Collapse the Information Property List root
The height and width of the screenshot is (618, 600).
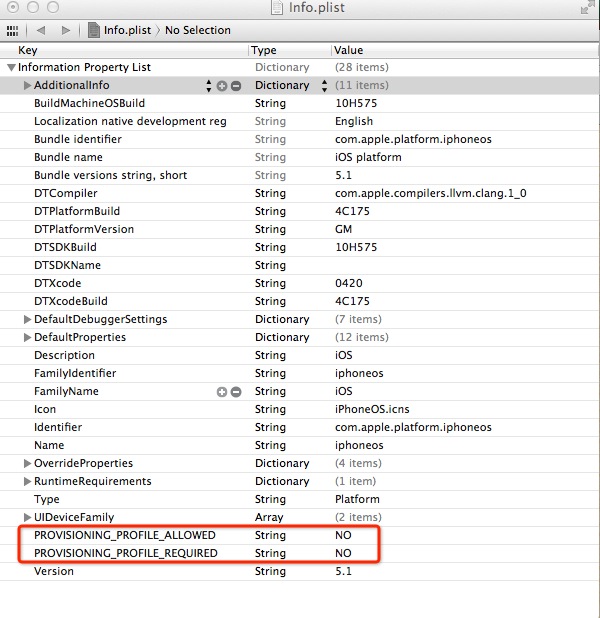[11, 68]
